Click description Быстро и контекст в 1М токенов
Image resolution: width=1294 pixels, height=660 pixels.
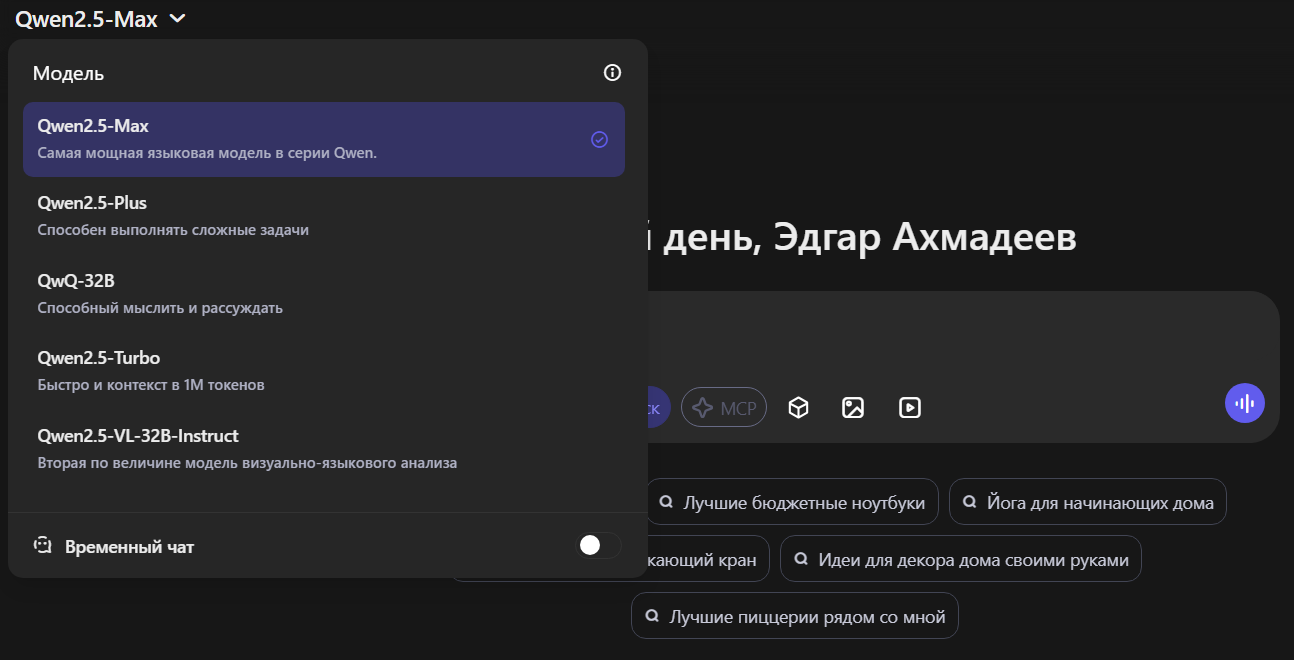151,385
